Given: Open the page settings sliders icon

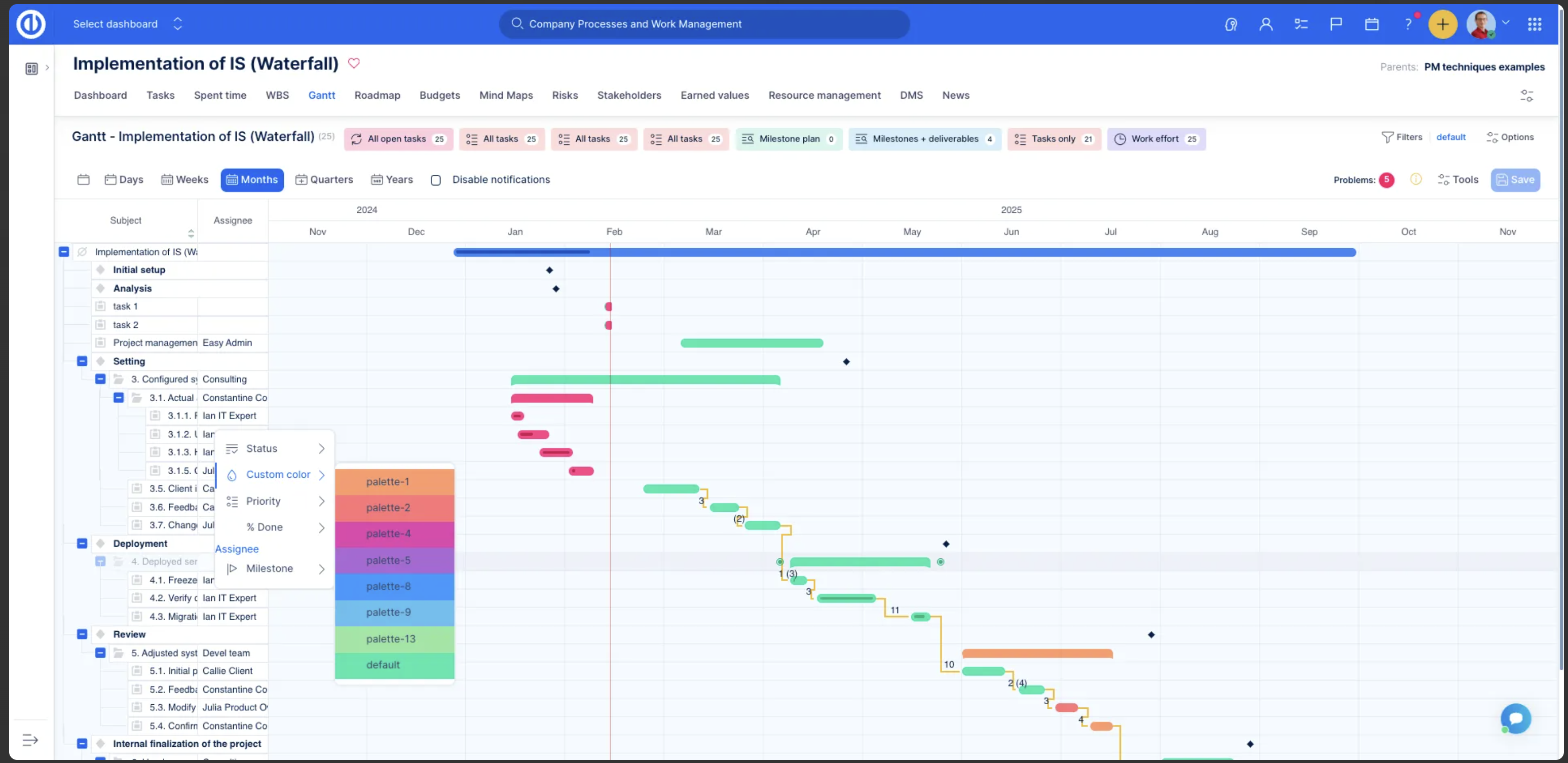Looking at the screenshot, I should click(x=1526, y=96).
